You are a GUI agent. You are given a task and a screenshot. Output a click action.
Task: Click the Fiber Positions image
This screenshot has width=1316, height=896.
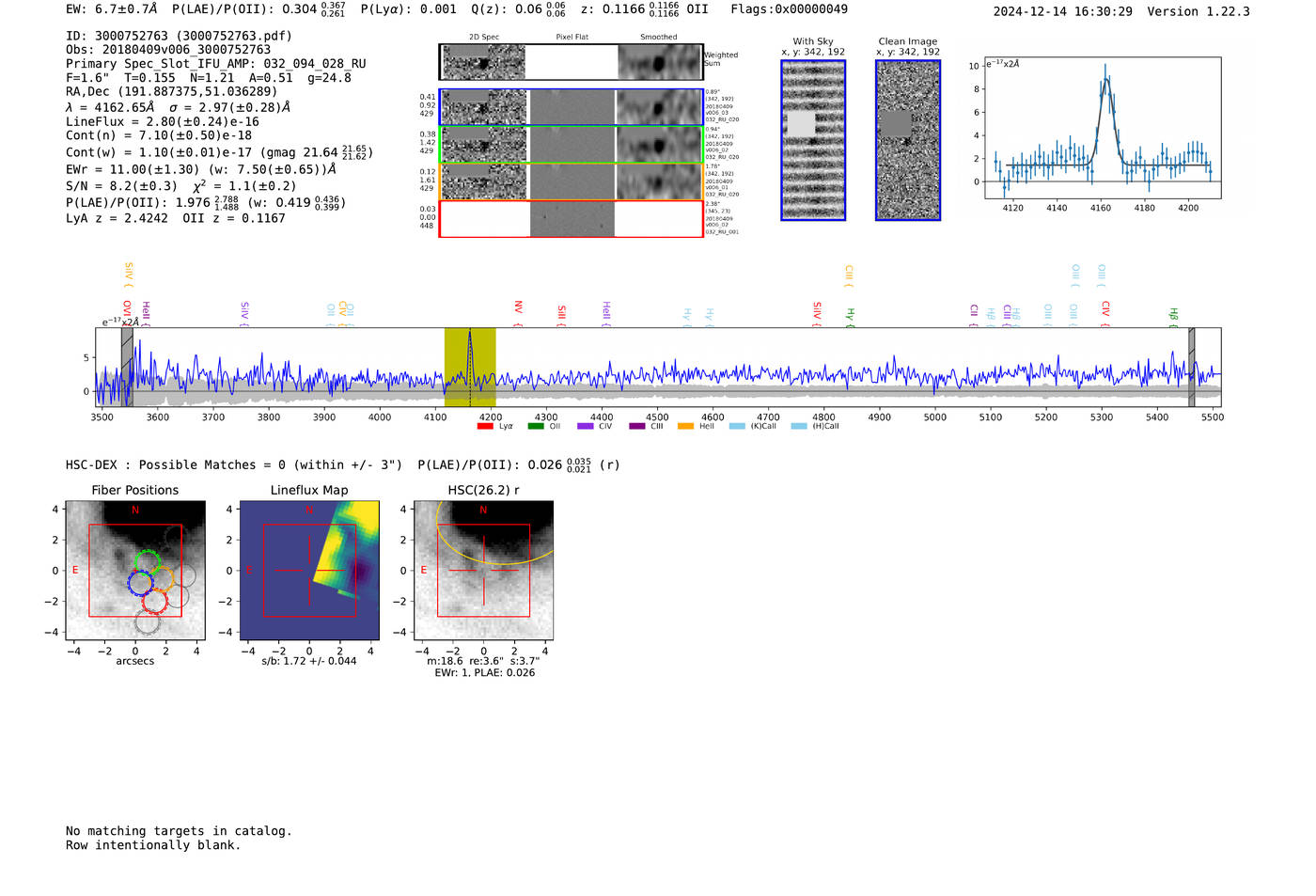pyautogui.click(x=135, y=570)
